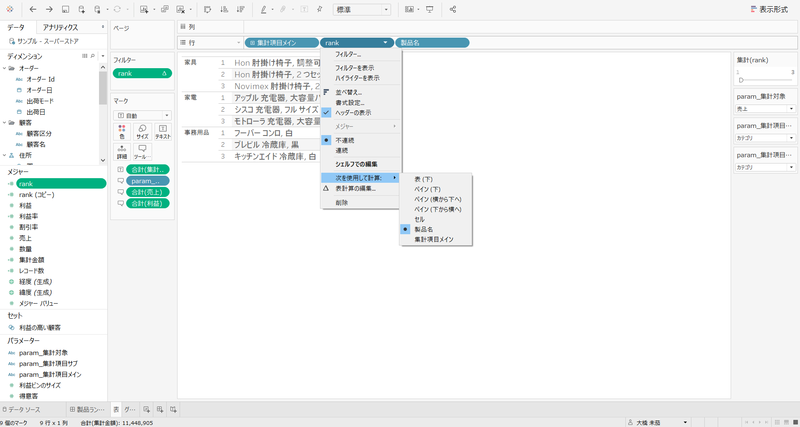Screen dimensions: 800x427
Task: Redo with the forward arrow icon
Action: click(x=49, y=9)
